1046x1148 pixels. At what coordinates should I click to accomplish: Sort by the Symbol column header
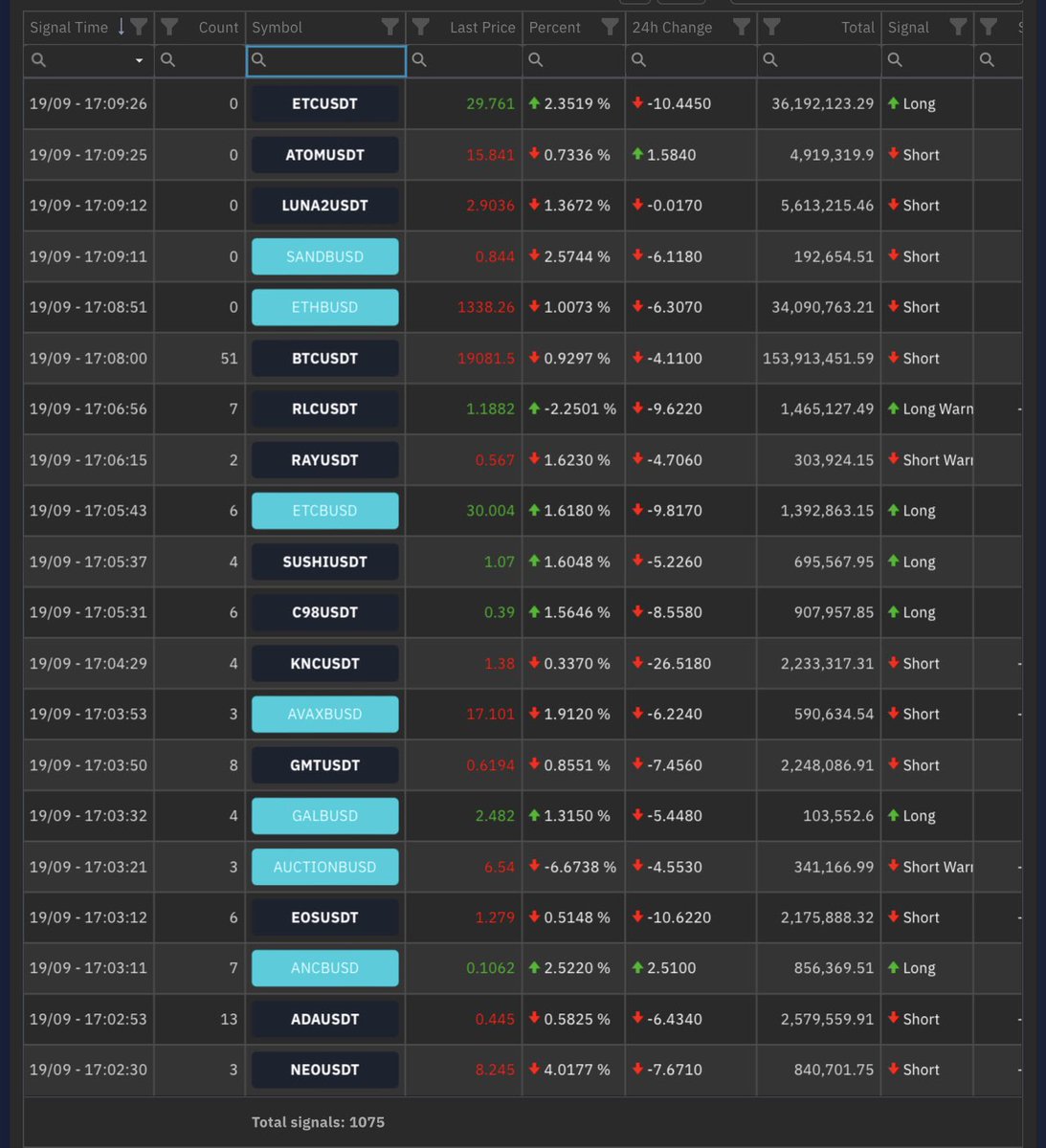(x=277, y=27)
